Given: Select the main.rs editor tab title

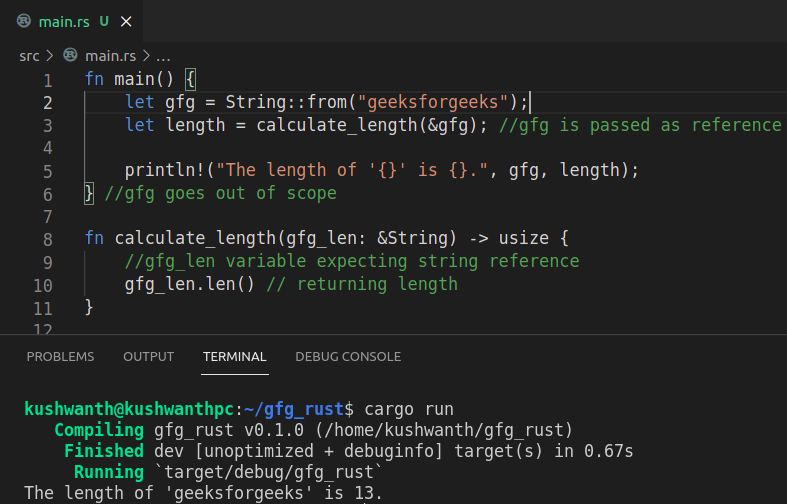Looking at the screenshot, I should coord(62,21).
